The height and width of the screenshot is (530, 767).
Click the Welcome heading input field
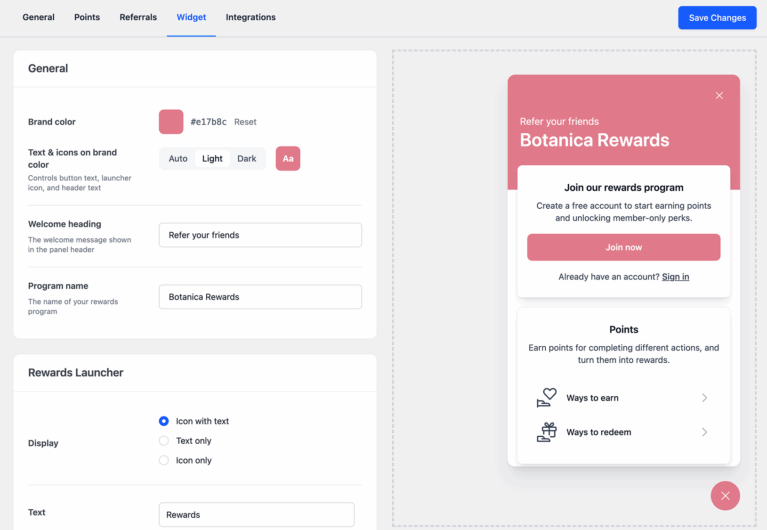tap(260, 235)
